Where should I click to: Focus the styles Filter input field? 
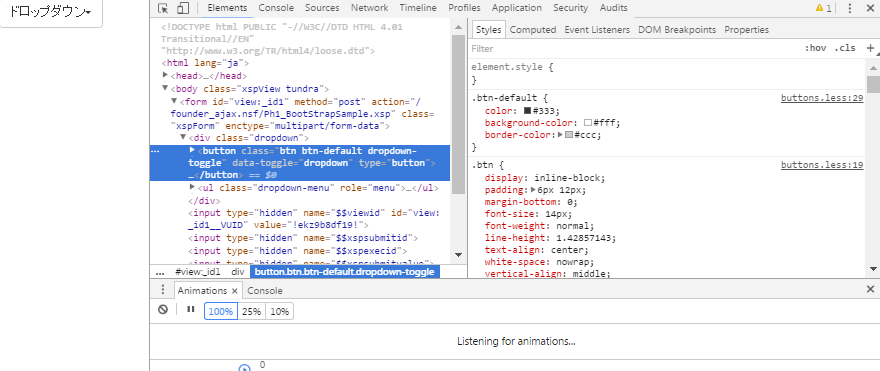point(634,48)
